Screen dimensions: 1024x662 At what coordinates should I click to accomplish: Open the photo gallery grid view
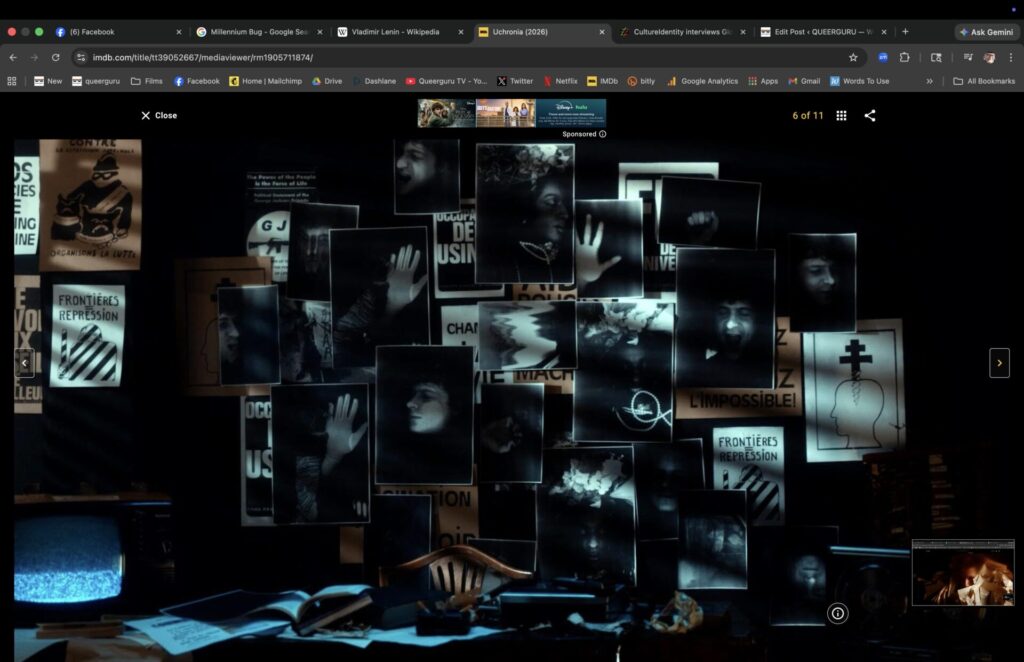pos(841,116)
